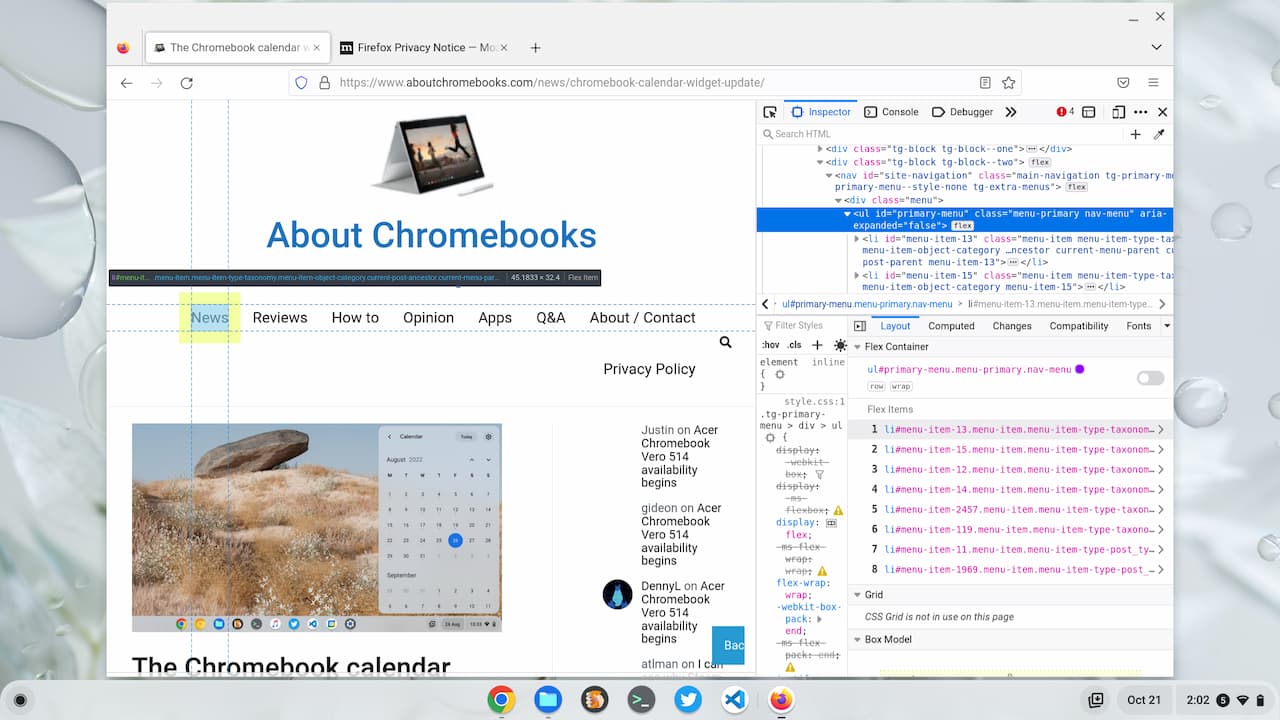Image resolution: width=1280 pixels, height=720 pixels.
Task: Select flex item li#menu-item-2457
Action: pyautogui.click(x=1010, y=509)
